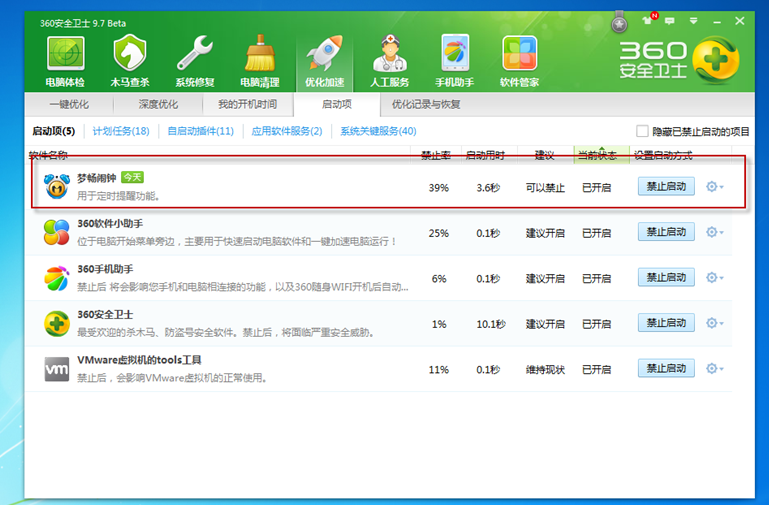Open 系统修复 system repair wrench icon
Screen dimensions: 769x505
point(195,61)
